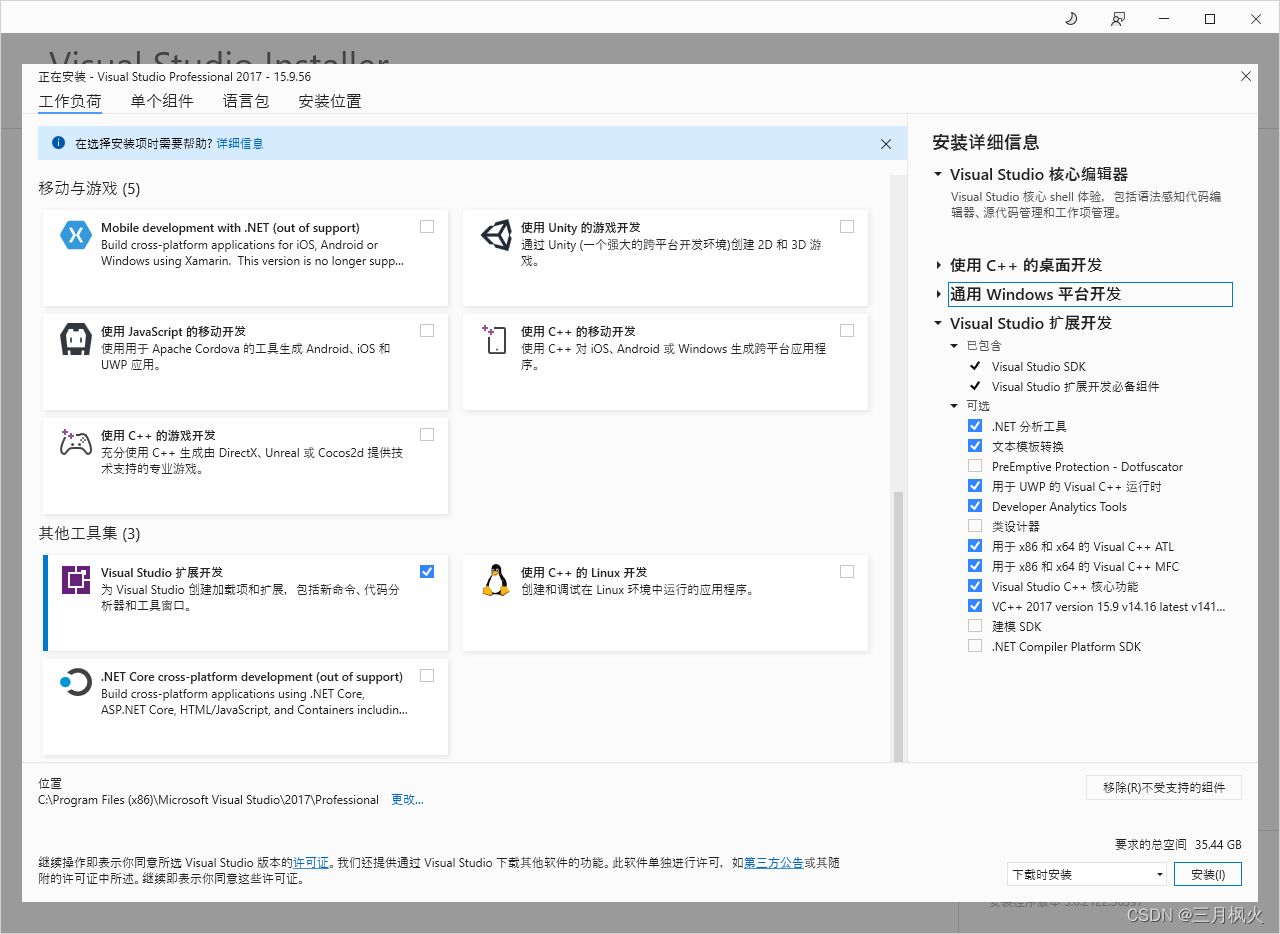
Task: Switch to 单个组件 tab
Action: 162,101
